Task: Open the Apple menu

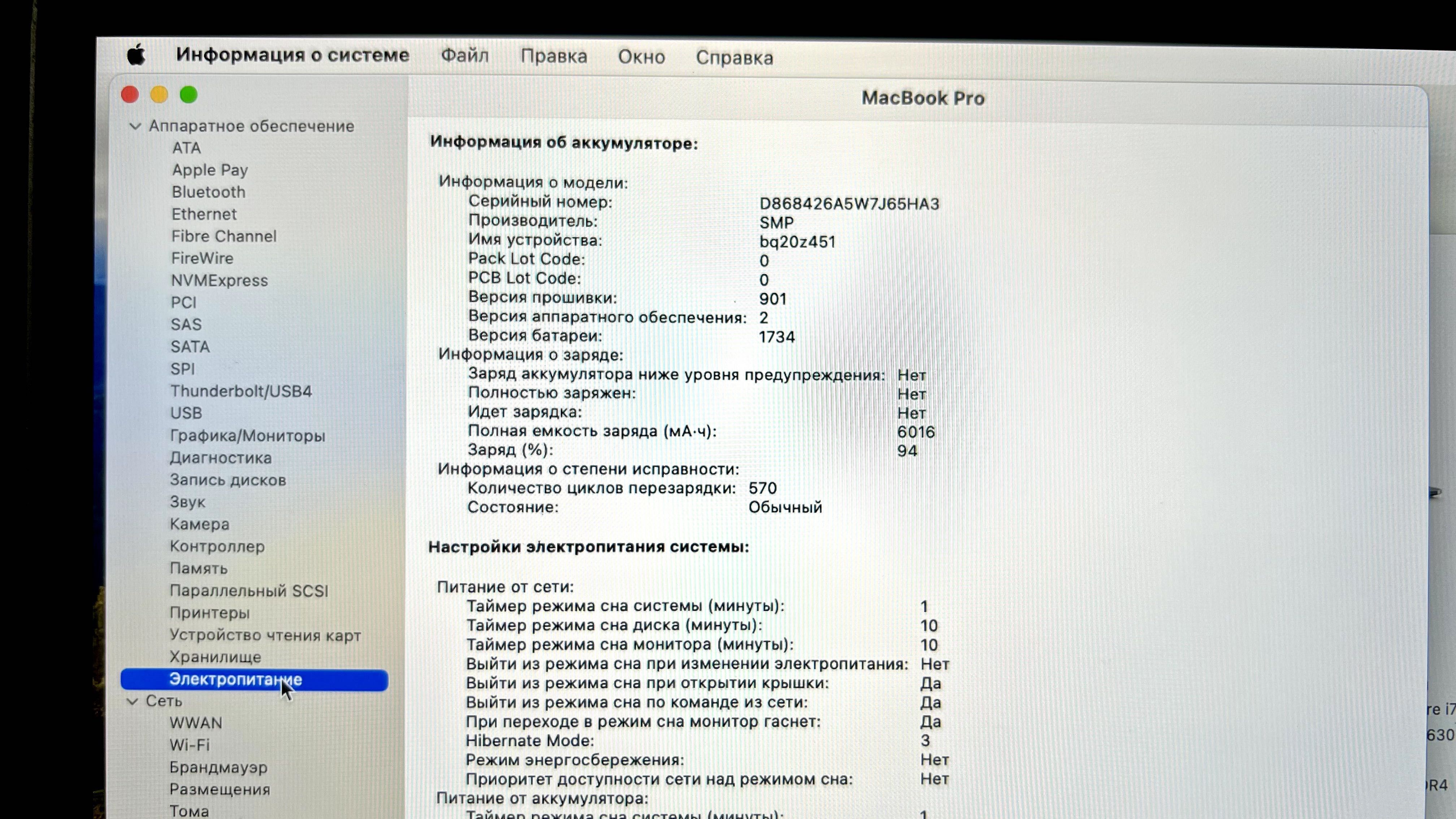Action: click(x=136, y=55)
